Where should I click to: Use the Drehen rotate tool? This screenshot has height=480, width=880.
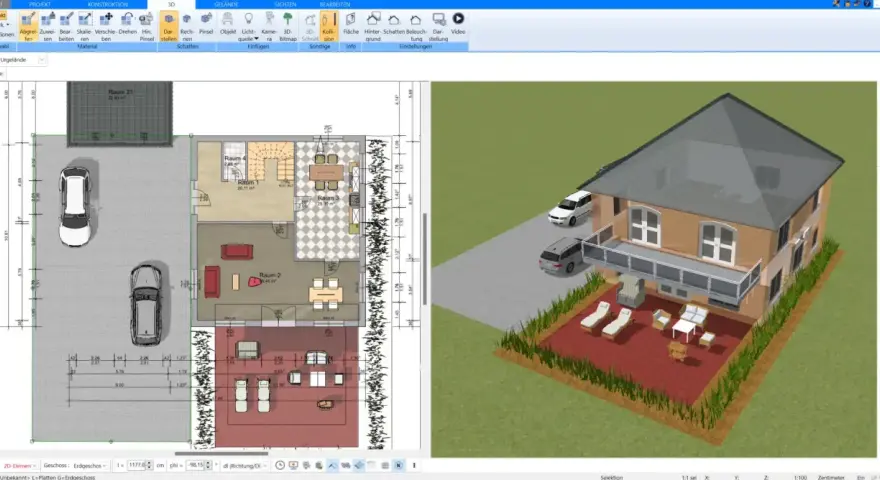point(127,24)
